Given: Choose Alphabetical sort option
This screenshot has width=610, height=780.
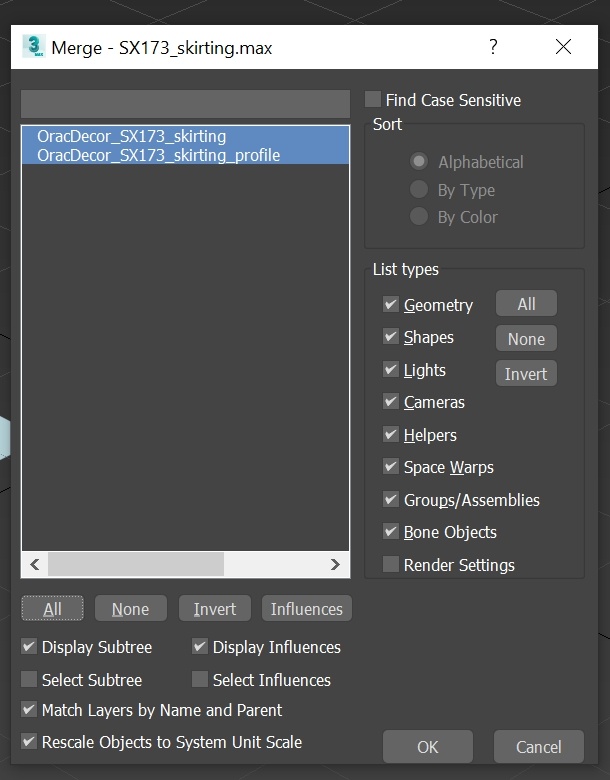Looking at the screenshot, I should coord(419,161).
